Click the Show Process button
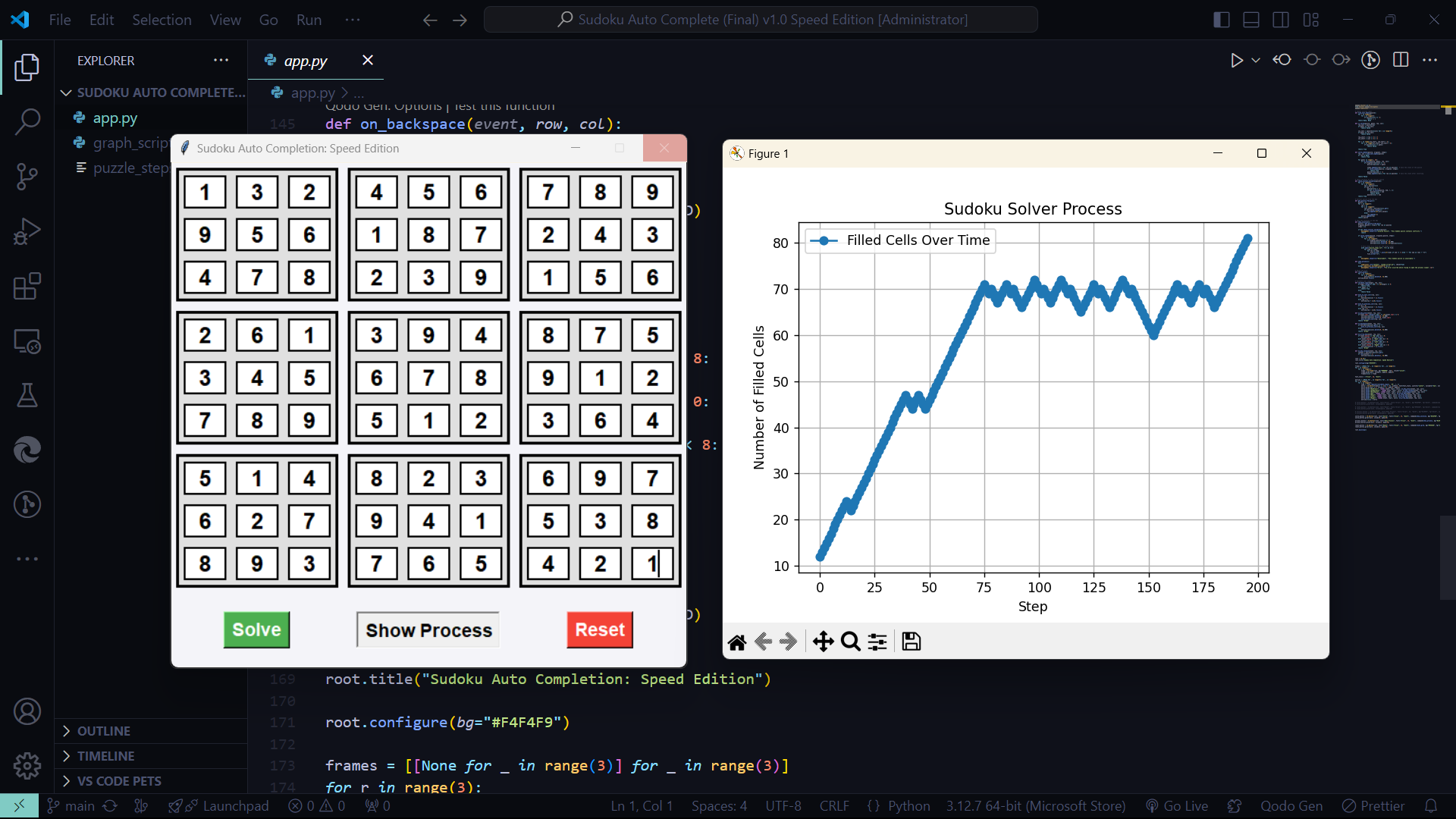This screenshot has height=819, width=1456. pyautogui.click(x=428, y=630)
